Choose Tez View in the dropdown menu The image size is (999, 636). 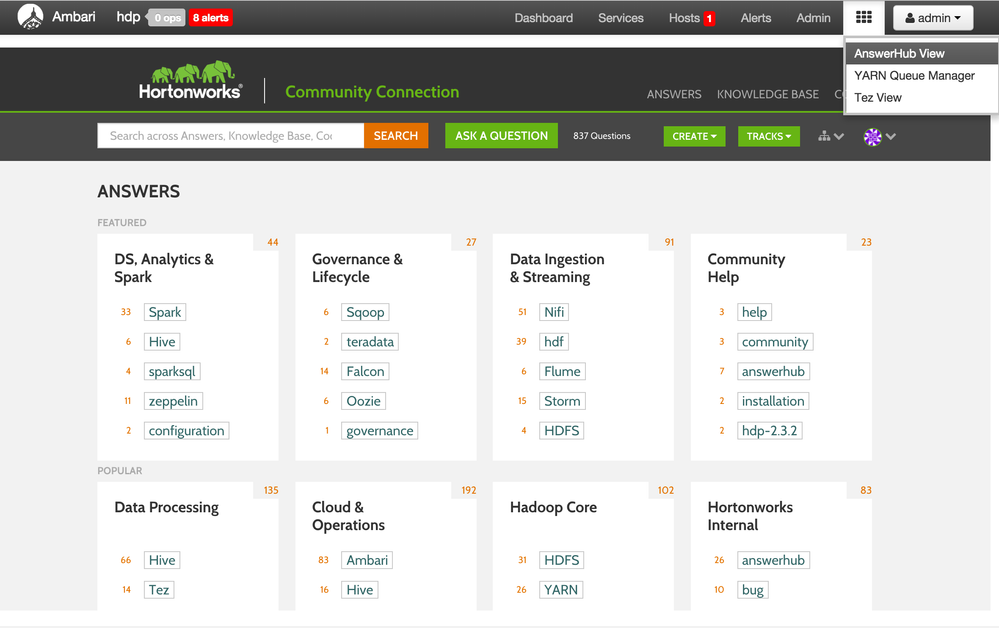[878, 98]
